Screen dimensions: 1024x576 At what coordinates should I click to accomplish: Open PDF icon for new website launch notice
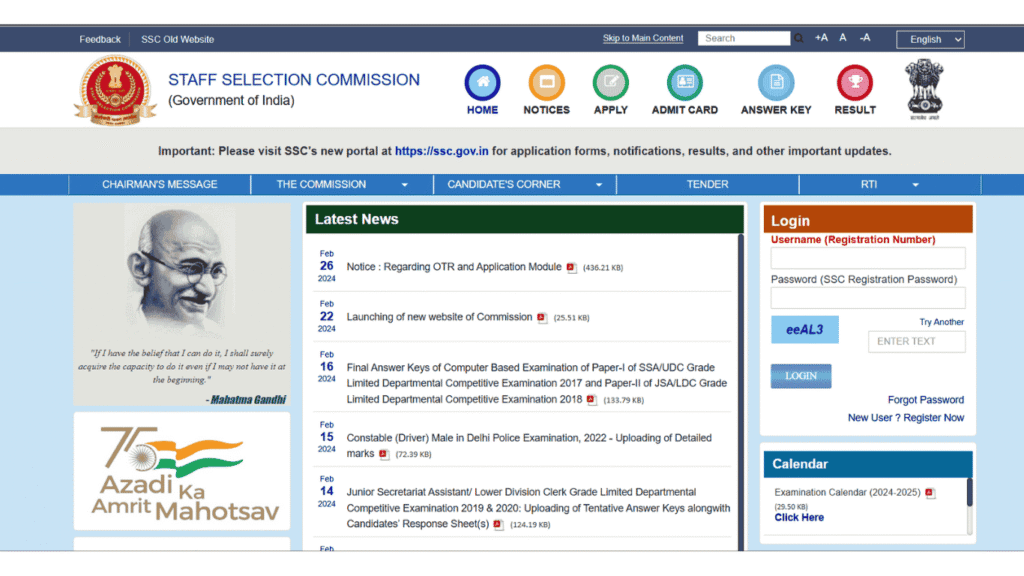(x=542, y=318)
